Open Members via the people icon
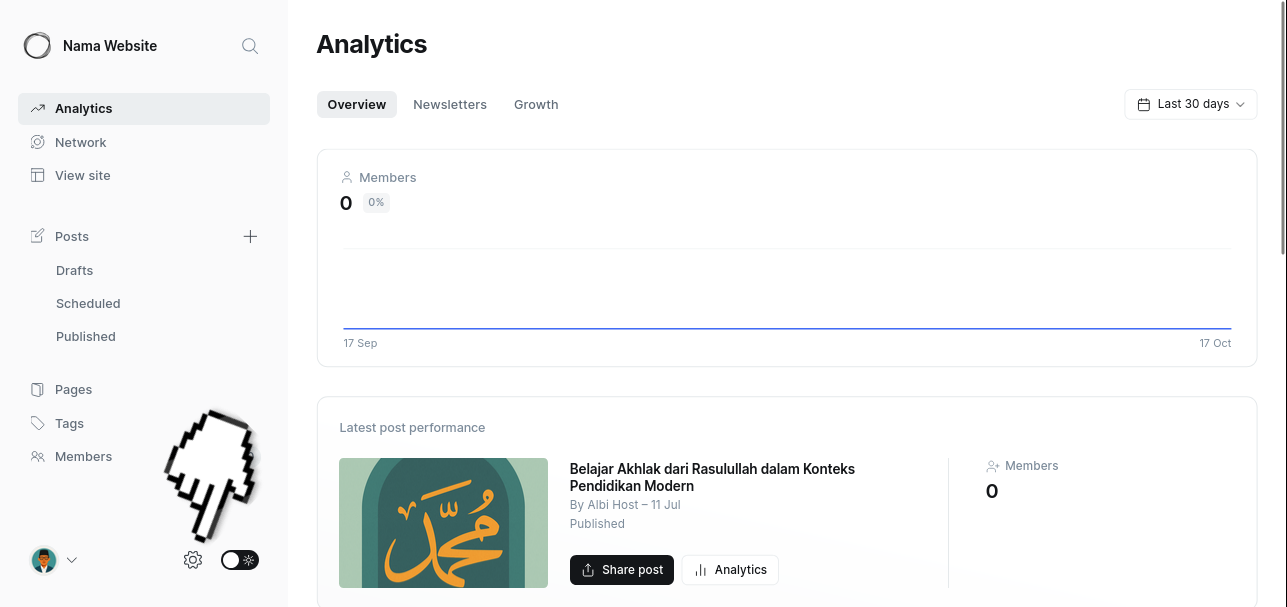The height and width of the screenshot is (607, 1287). click(37, 456)
